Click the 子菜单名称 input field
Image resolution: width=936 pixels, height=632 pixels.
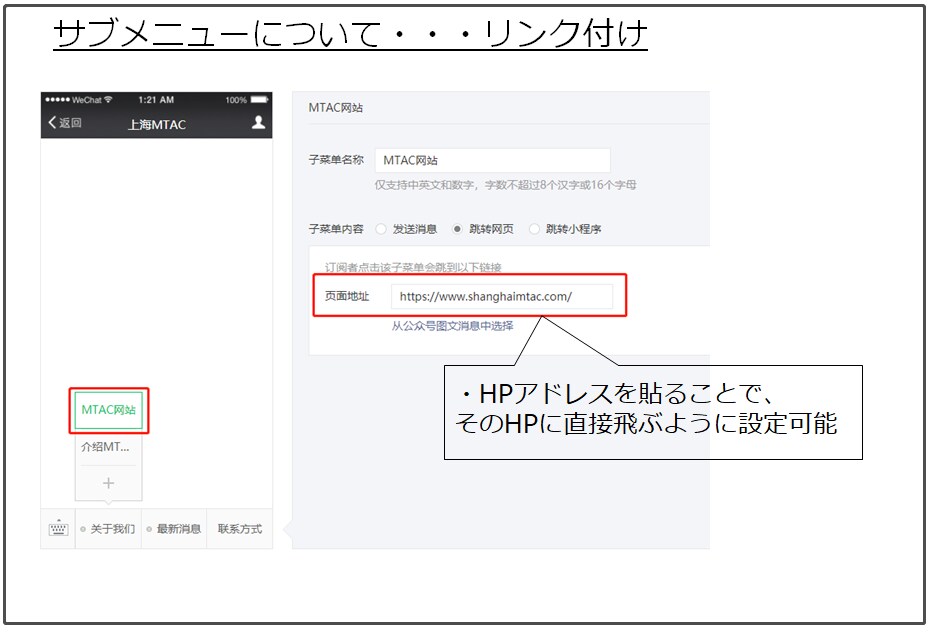pos(492,161)
